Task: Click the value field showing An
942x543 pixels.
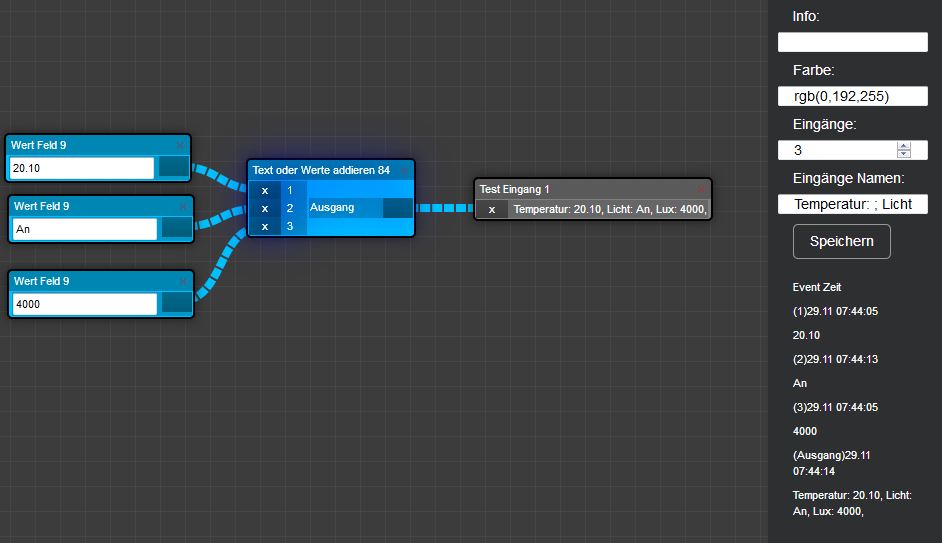Action: click(x=85, y=229)
